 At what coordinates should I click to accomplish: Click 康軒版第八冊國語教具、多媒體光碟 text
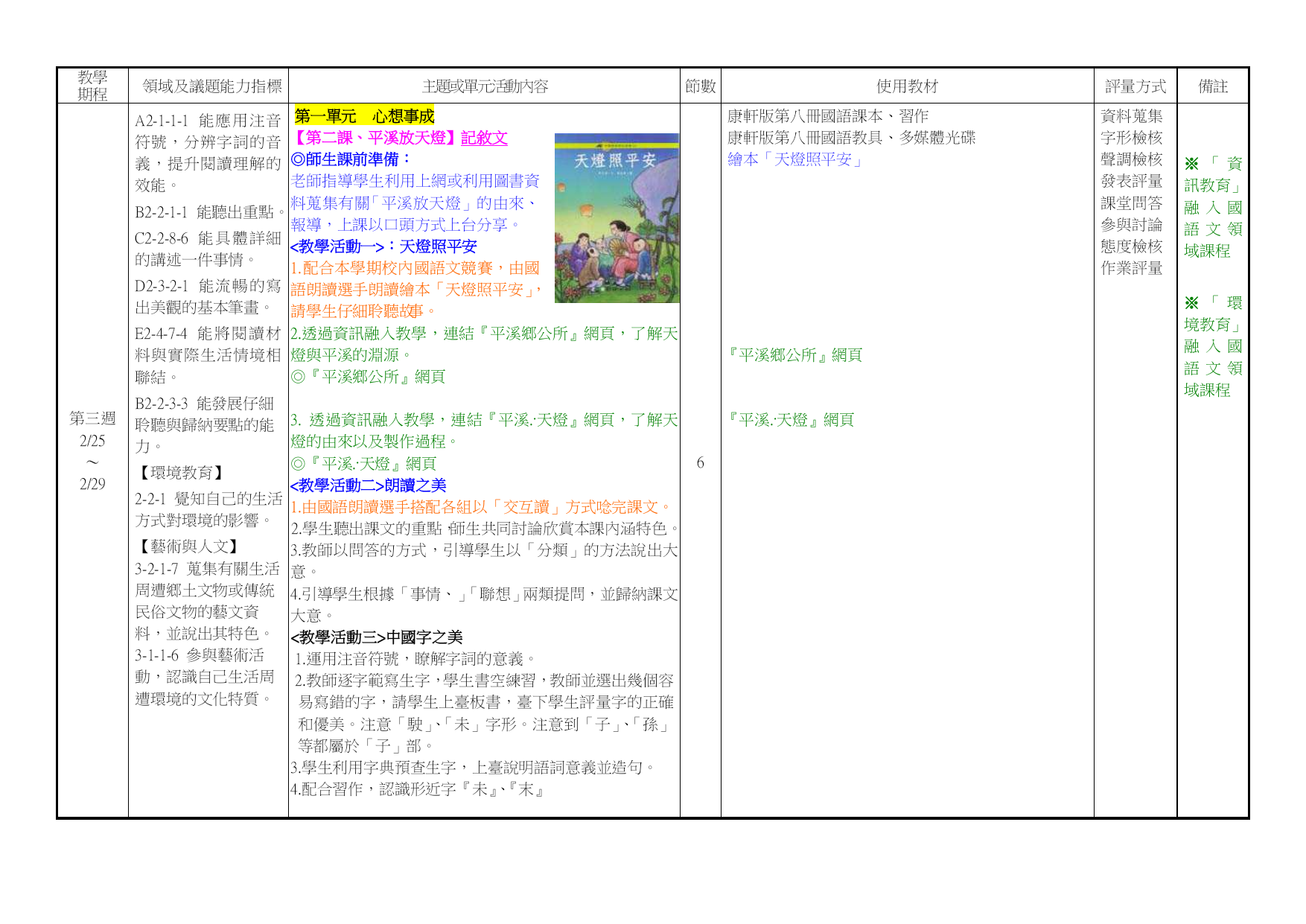click(851, 138)
